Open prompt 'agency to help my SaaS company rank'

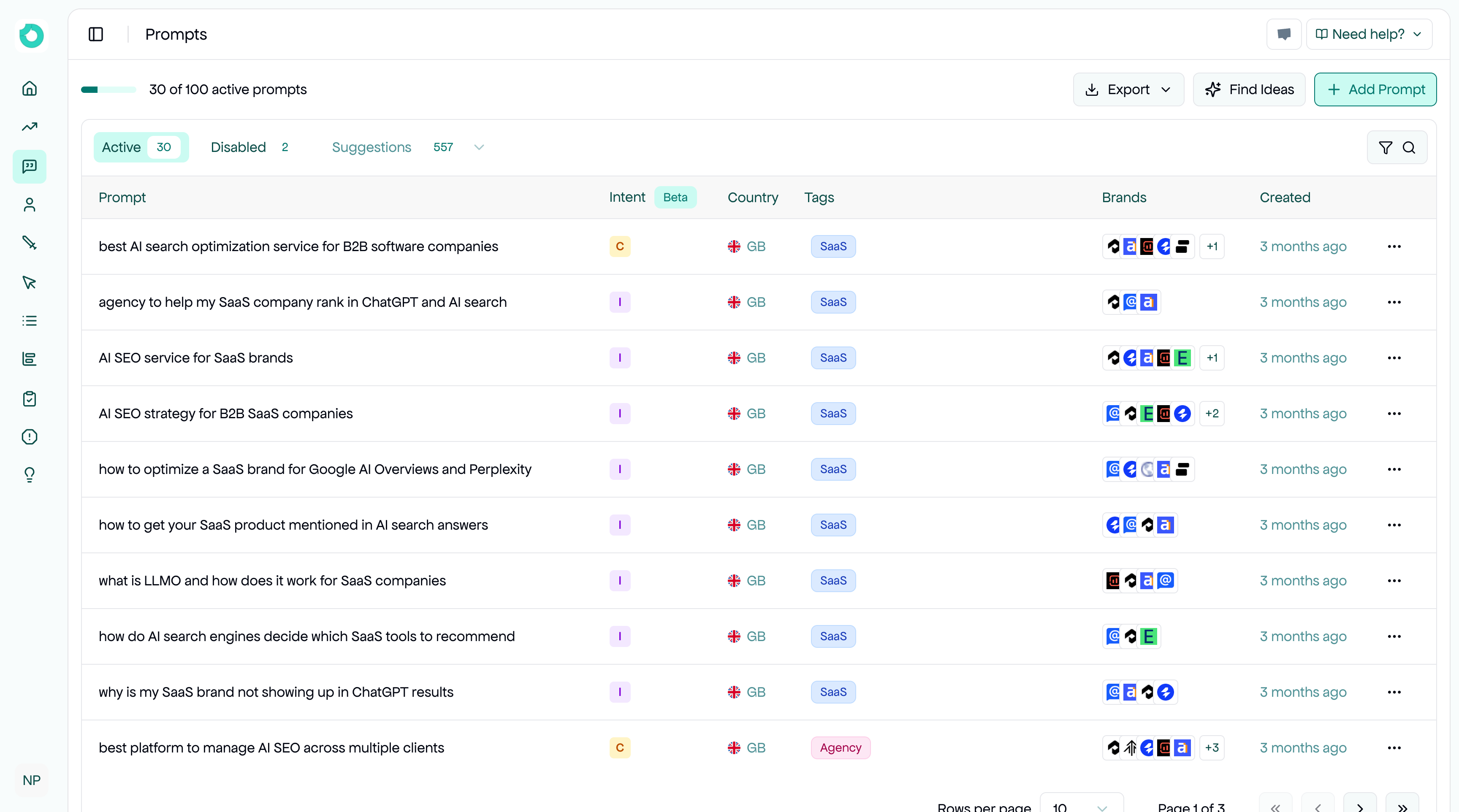(x=302, y=302)
